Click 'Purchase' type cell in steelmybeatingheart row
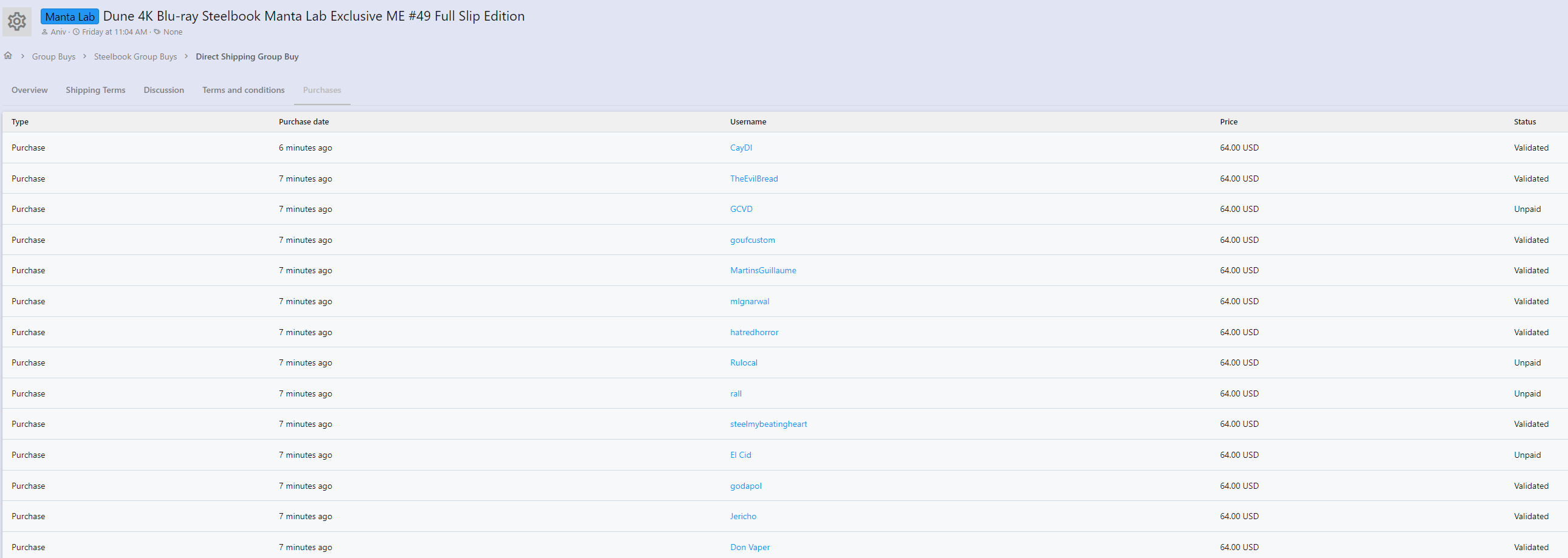Viewport: 1568px width, 558px height. click(x=28, y=425)
